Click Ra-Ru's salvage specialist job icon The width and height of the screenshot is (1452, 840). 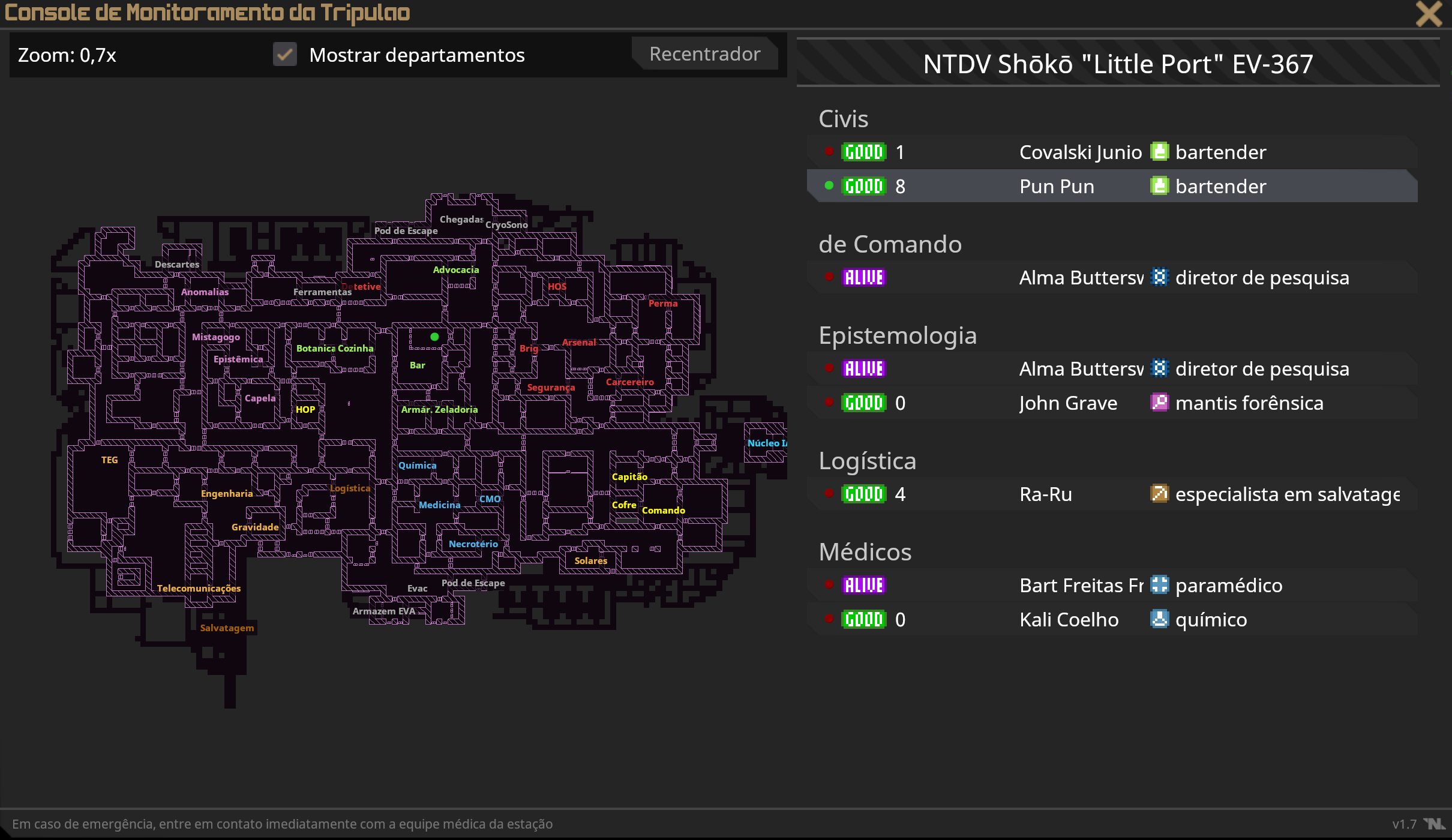(1160, 494)
